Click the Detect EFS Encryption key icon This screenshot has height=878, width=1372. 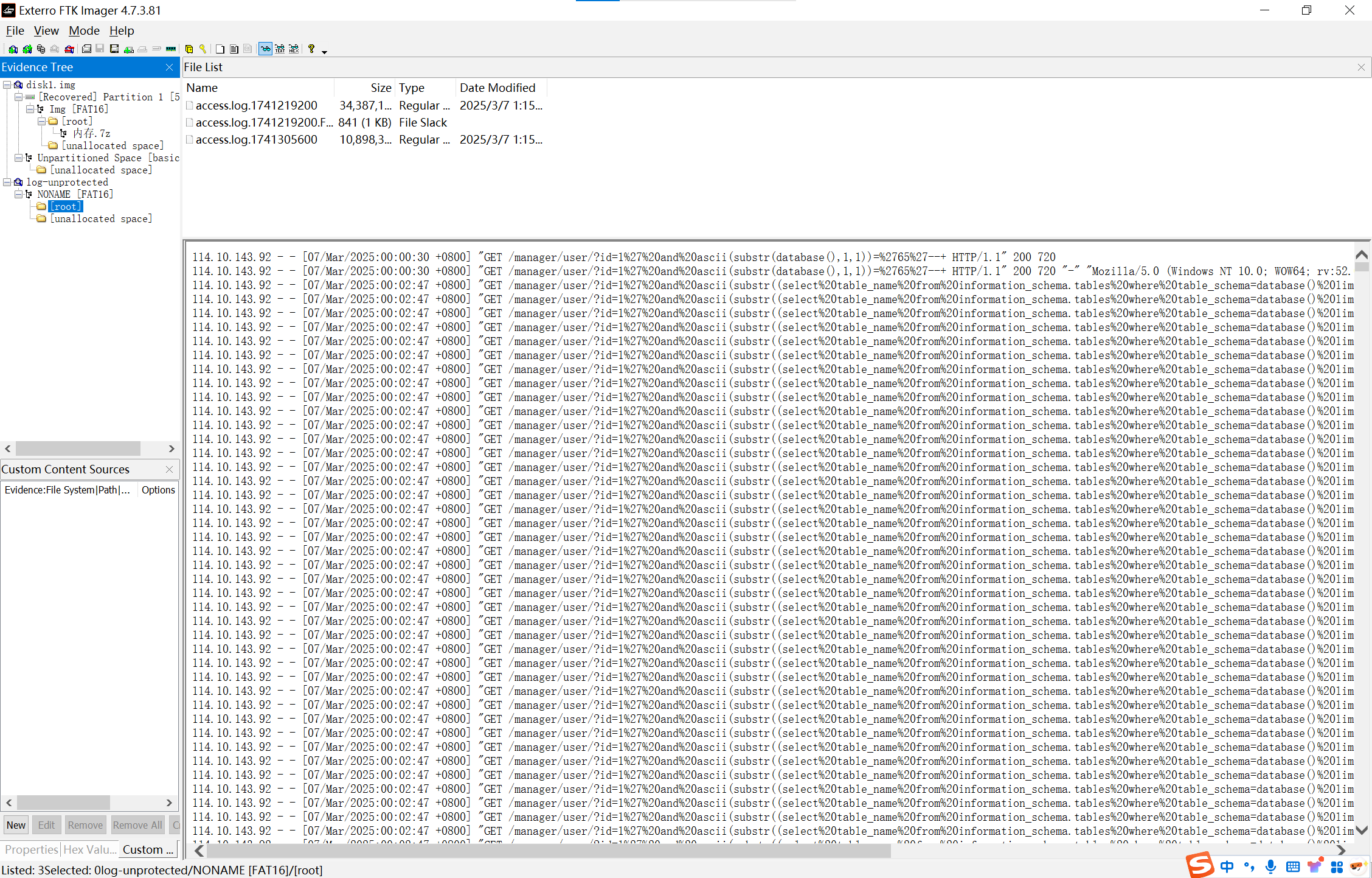[x=203, y=49]
